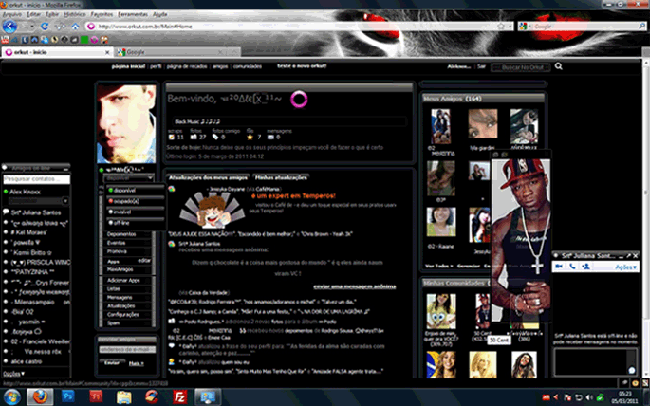Click enviar uma mensagem anônima link
This screenshot has width=650, height=406.
[x=354, y=287]
